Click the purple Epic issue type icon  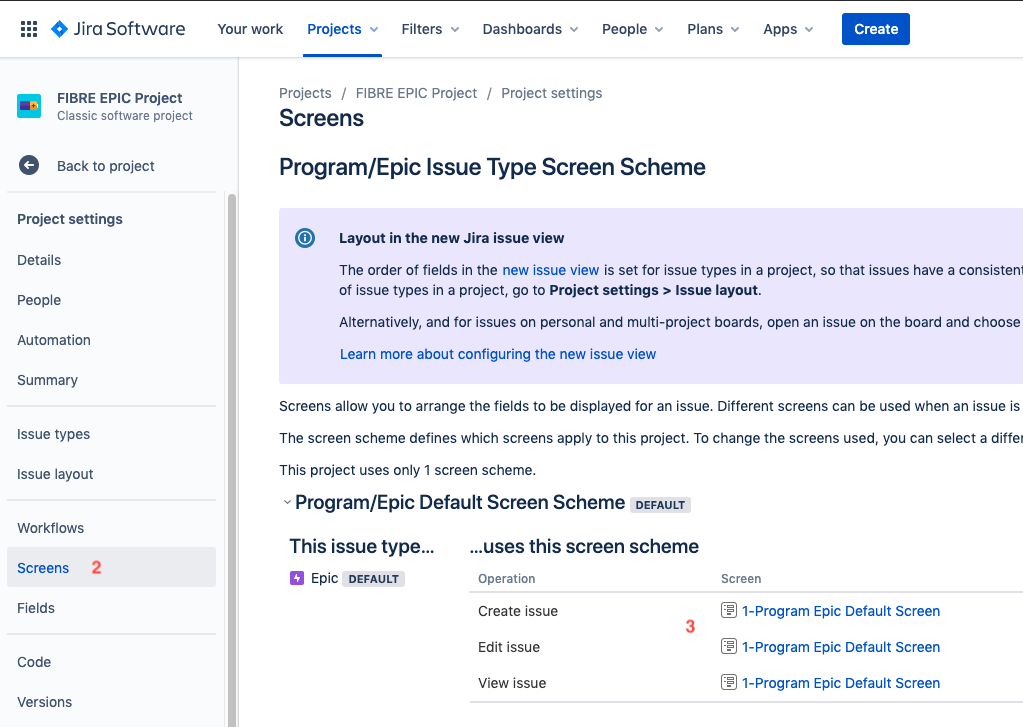point(297,578)
